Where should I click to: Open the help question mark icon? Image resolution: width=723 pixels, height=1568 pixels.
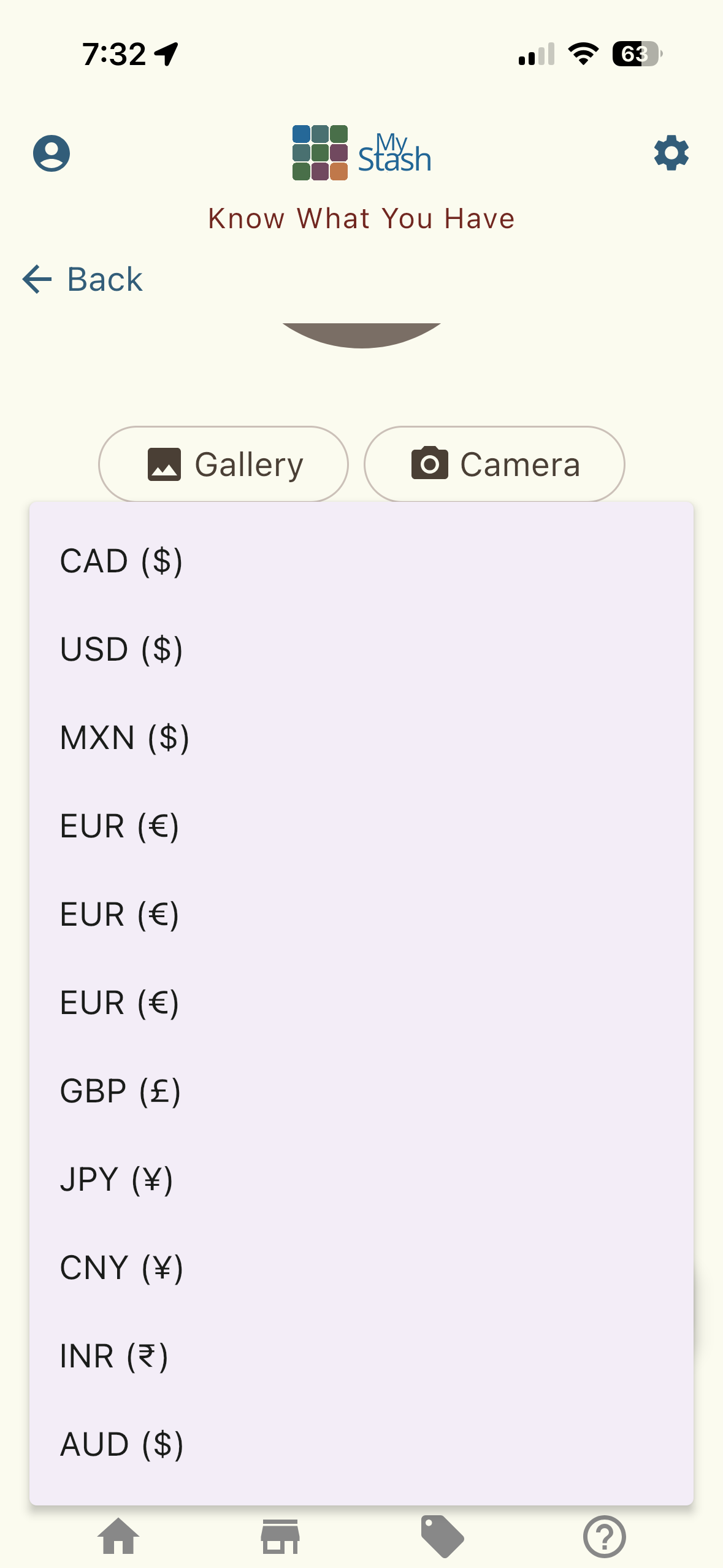pyautogui.click(x=604, y=1537)
